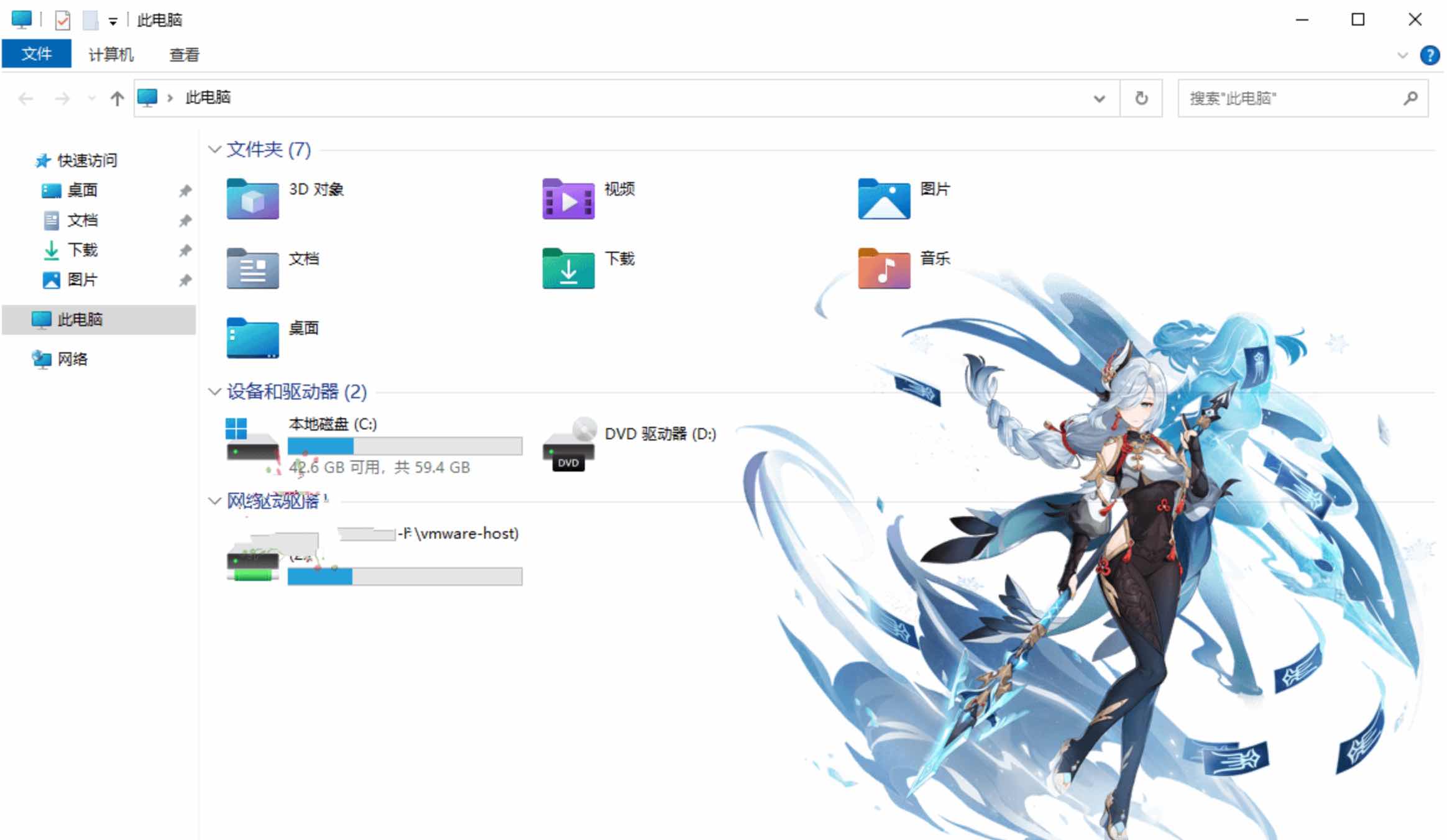The image size is (1447, 840).
Task: Open the 视频 folder icon
Action: point(568,199)
